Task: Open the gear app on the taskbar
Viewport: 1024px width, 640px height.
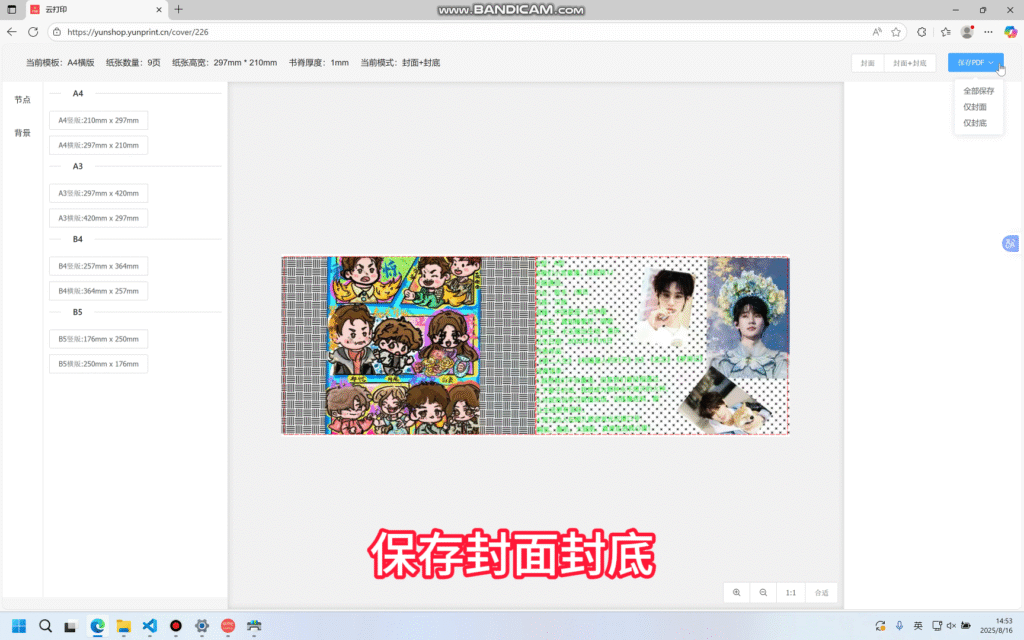Action: point(202,626)
